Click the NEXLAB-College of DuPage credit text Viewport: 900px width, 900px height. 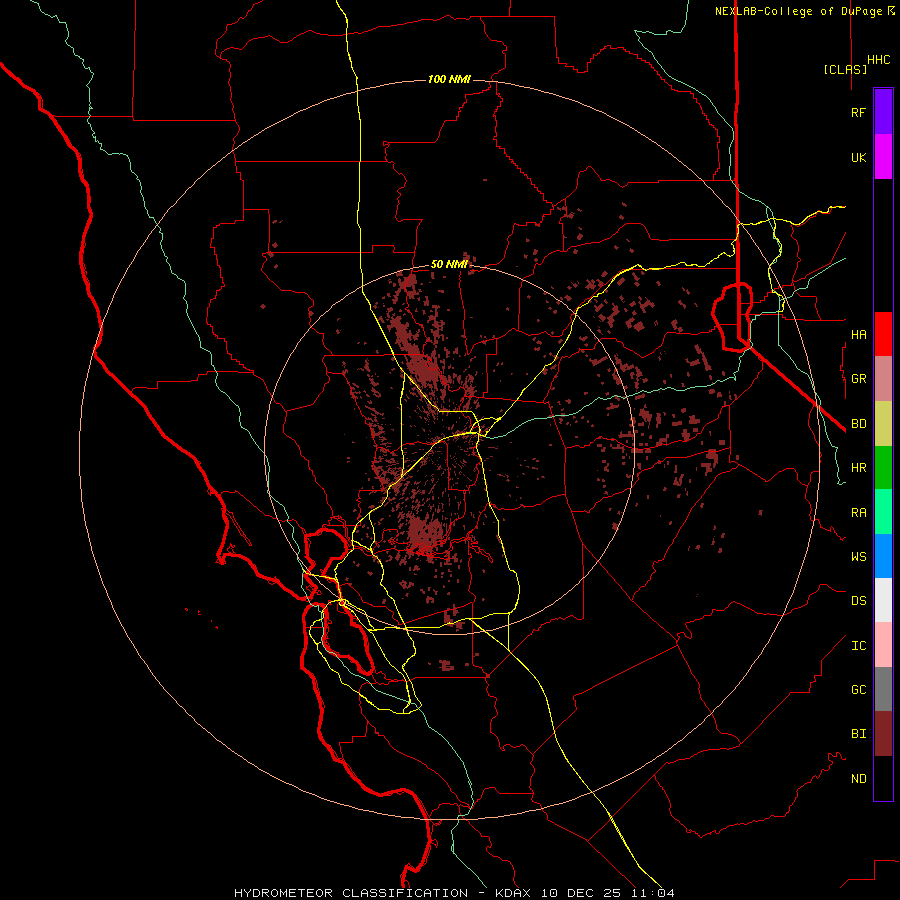800,11
